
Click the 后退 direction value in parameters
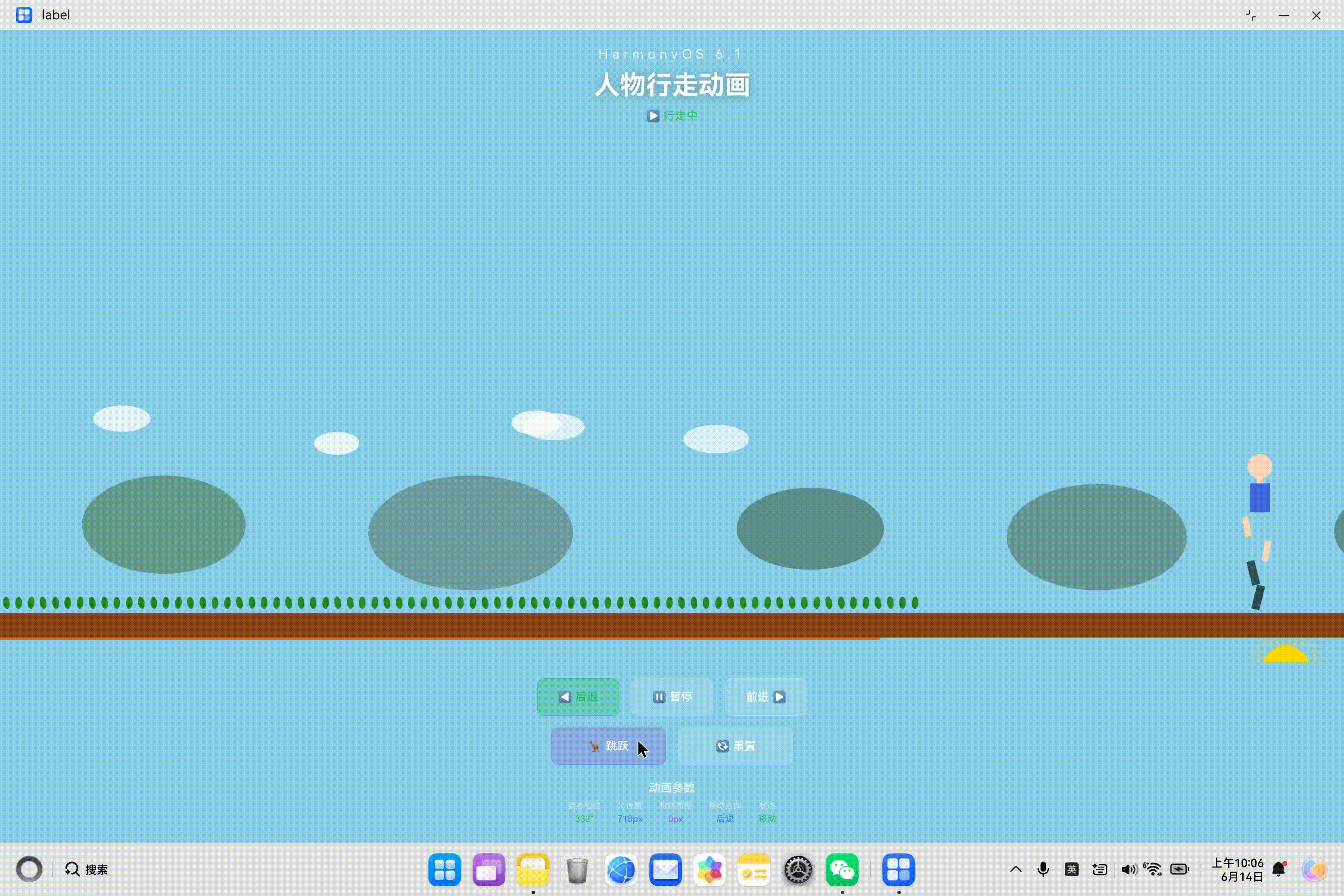point(725,819)
